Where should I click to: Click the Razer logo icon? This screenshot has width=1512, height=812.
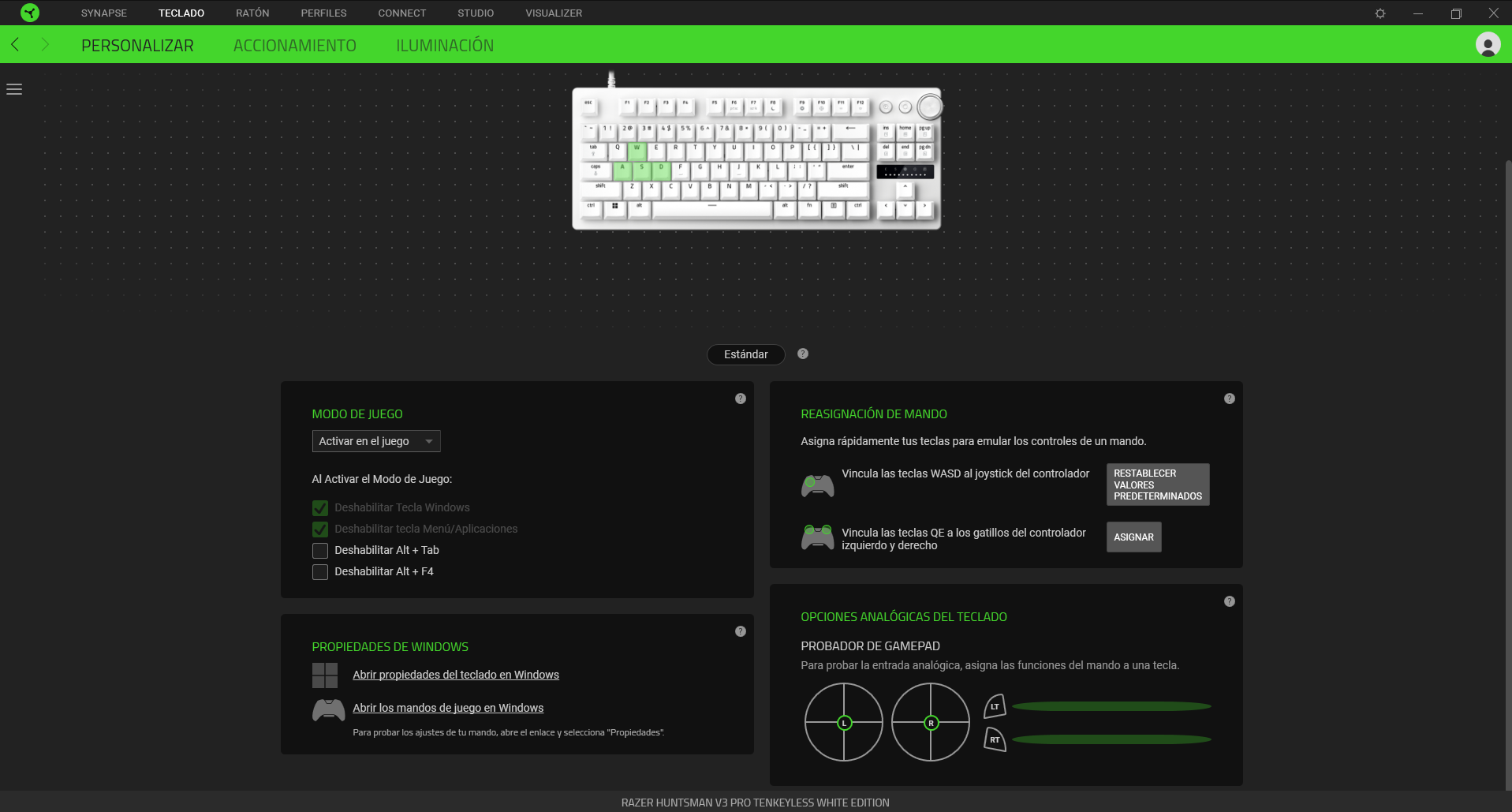pos(30,13)
